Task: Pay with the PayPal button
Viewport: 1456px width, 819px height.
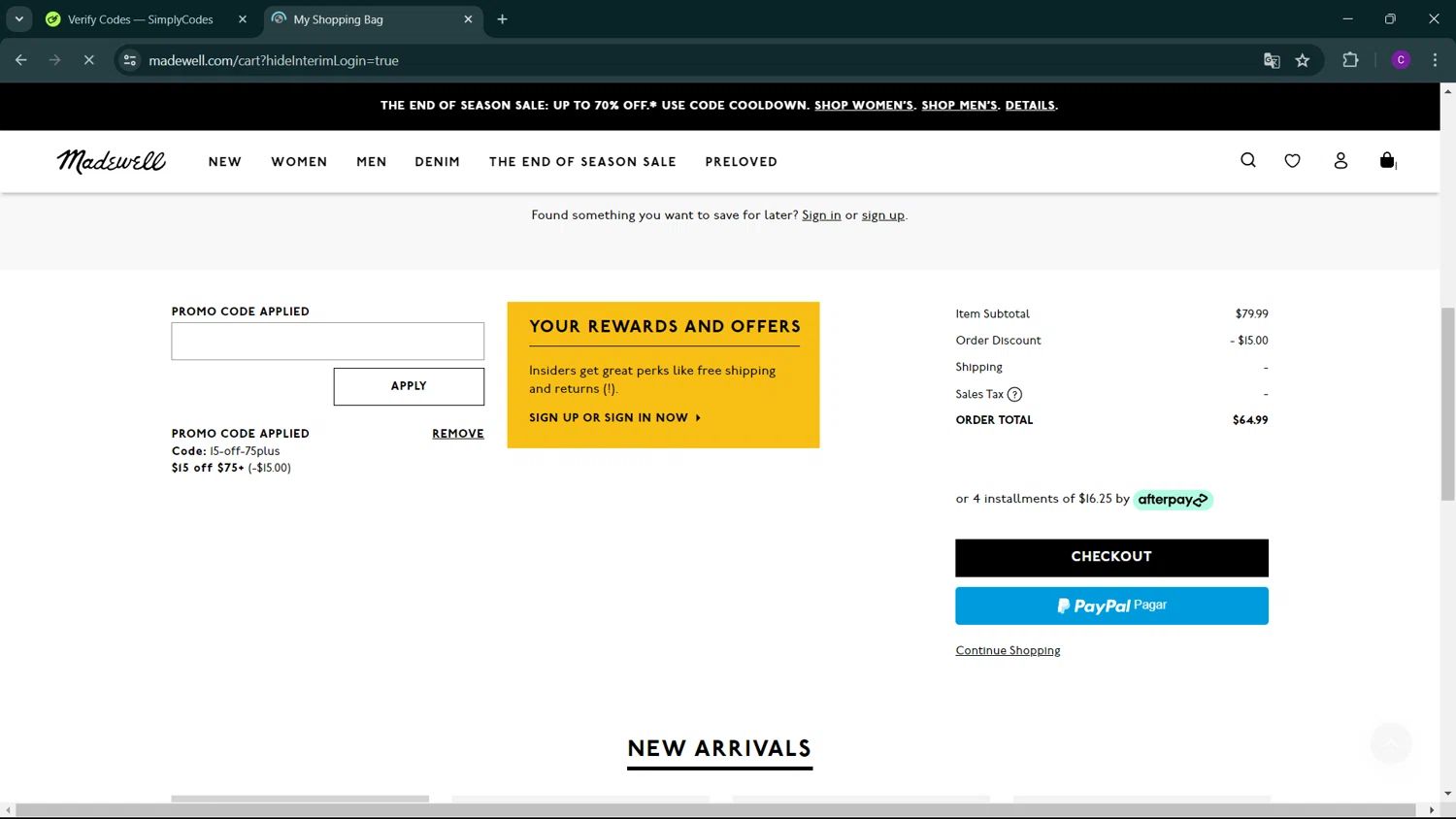Action: 1111,606
